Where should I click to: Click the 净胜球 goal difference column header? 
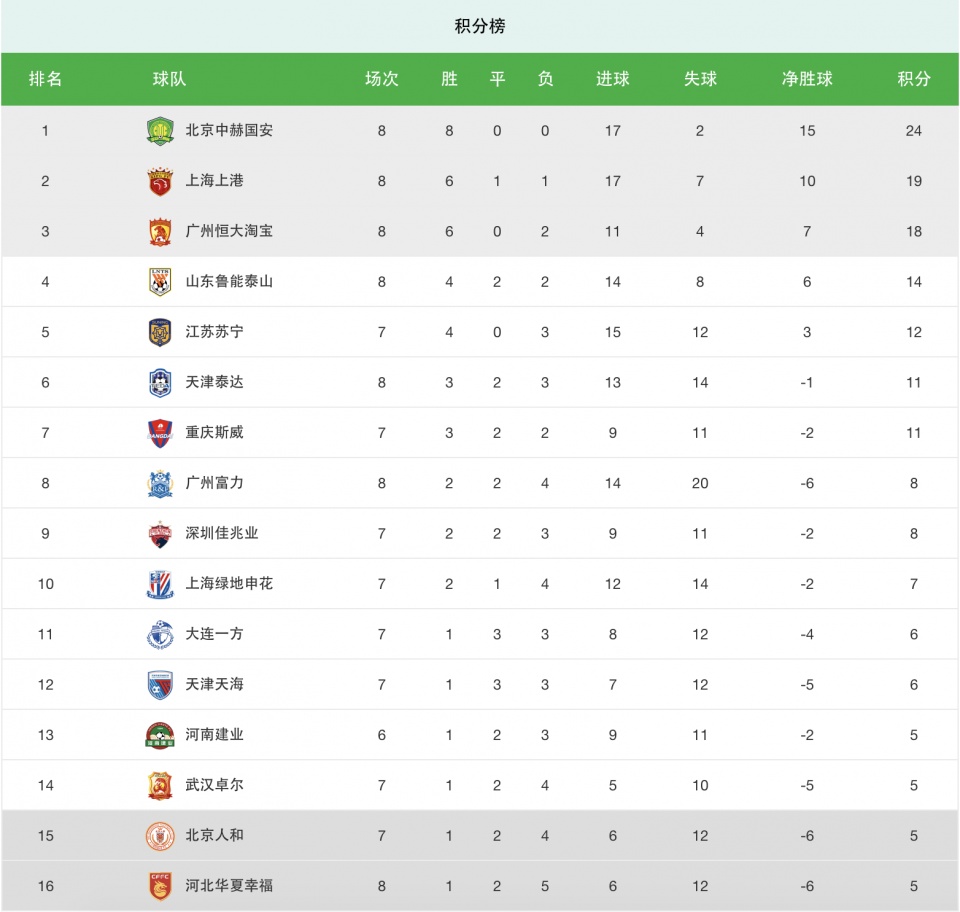[x=807, y=79]
